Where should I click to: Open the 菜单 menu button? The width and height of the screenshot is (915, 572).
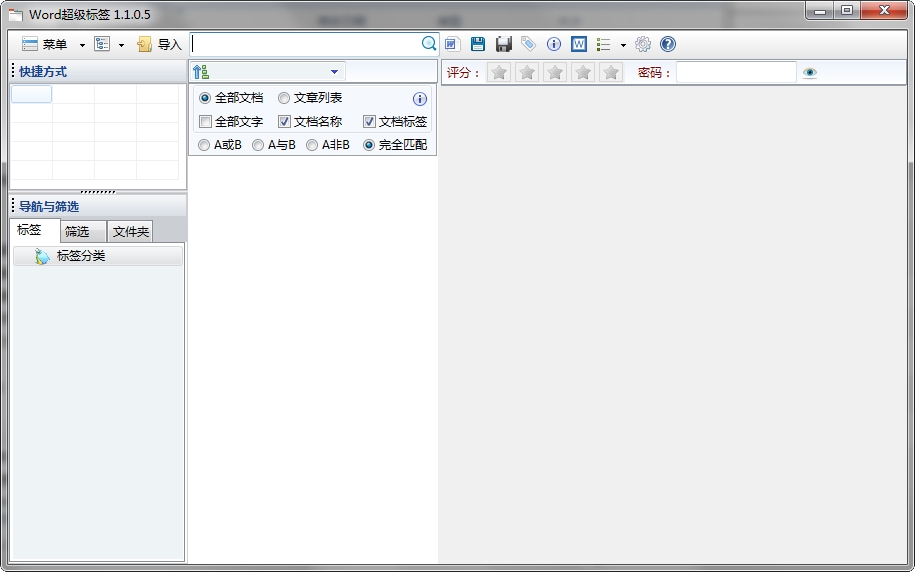click(45, 44)
